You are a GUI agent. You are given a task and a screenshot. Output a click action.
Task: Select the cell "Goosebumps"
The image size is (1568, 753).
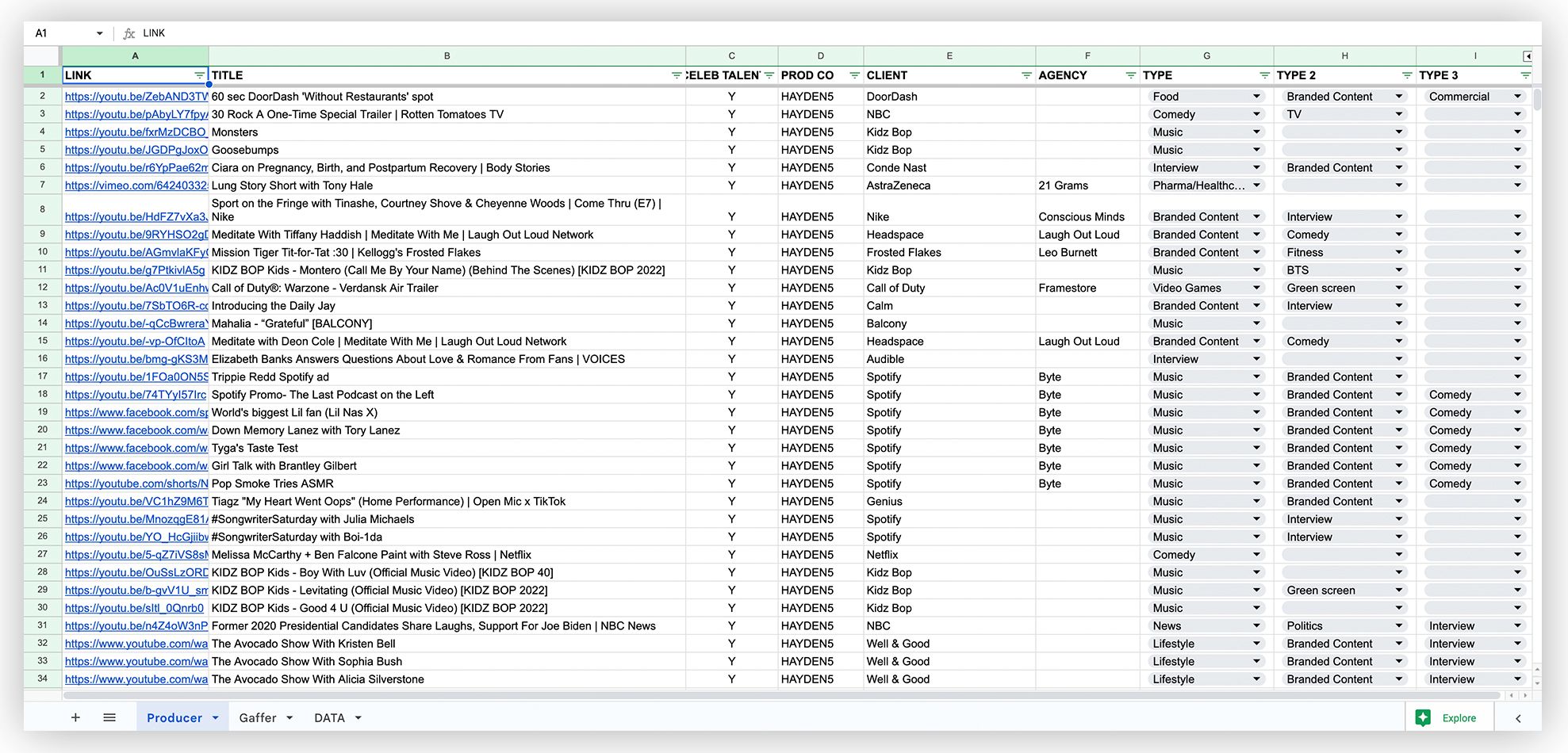tap(447, 150)
